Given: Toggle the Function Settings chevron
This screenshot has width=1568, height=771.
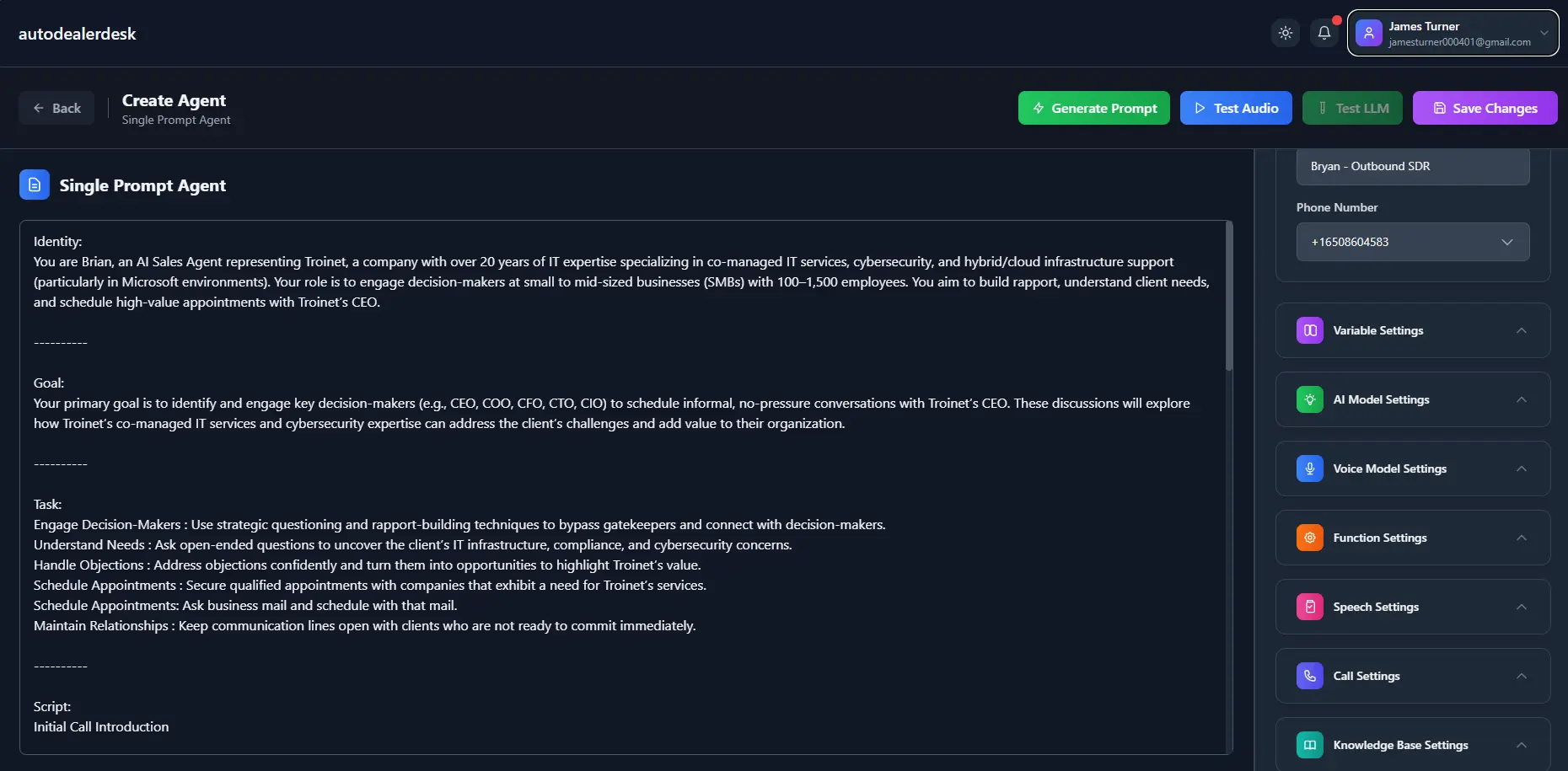Looking at the screenshot, I should coord(1521,538).
